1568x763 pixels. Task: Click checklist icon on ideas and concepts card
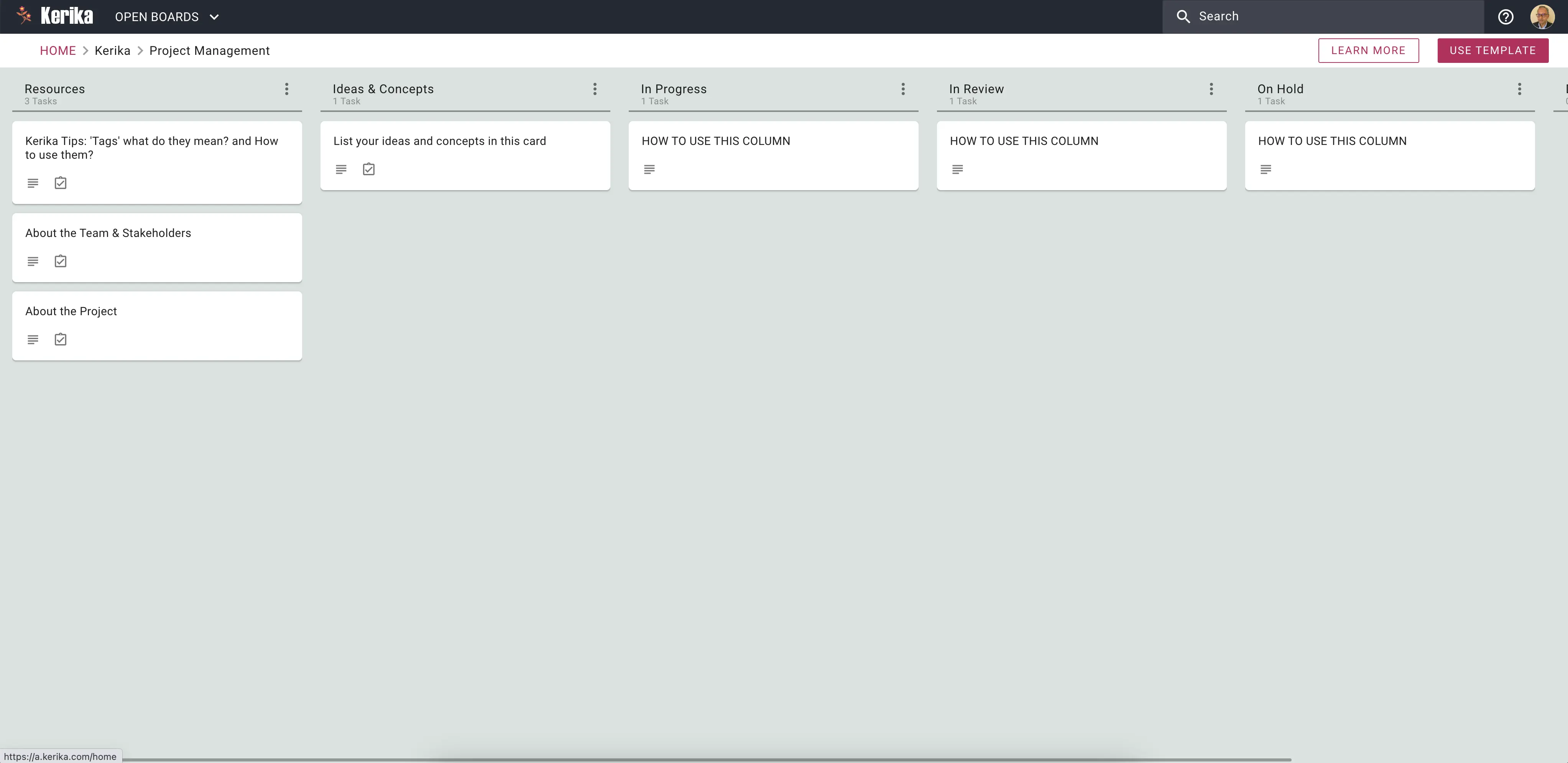tap(369, 169)
